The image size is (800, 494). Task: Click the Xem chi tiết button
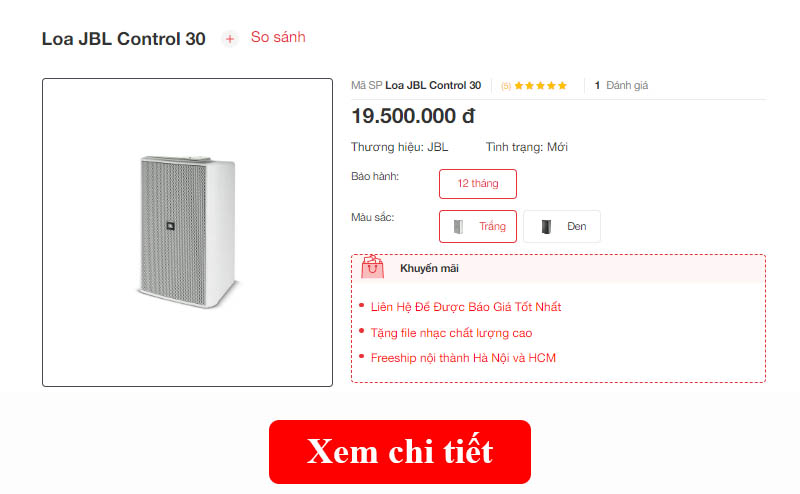(400, 452)
